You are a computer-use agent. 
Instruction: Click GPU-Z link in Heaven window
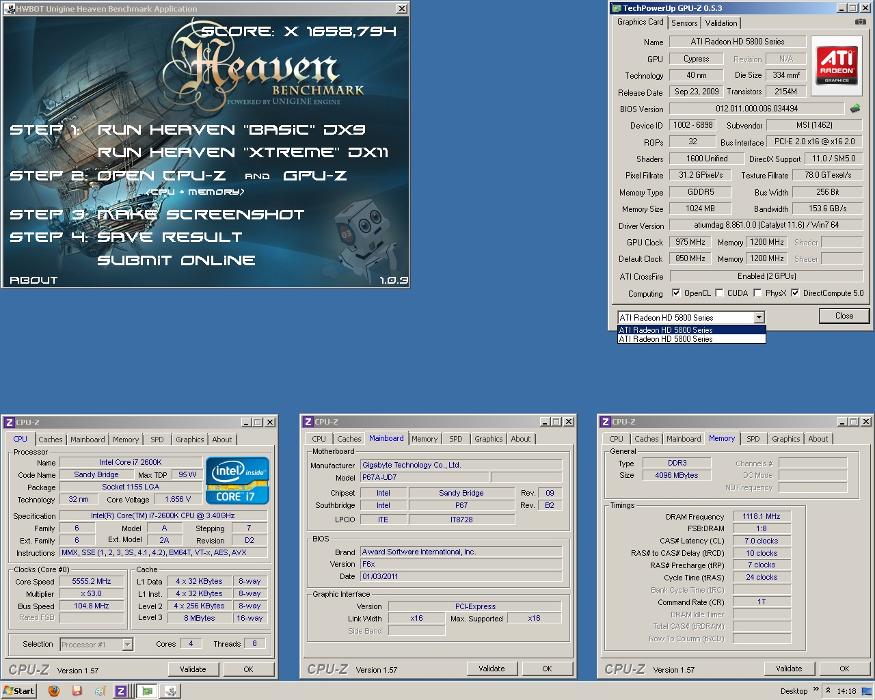315,175
